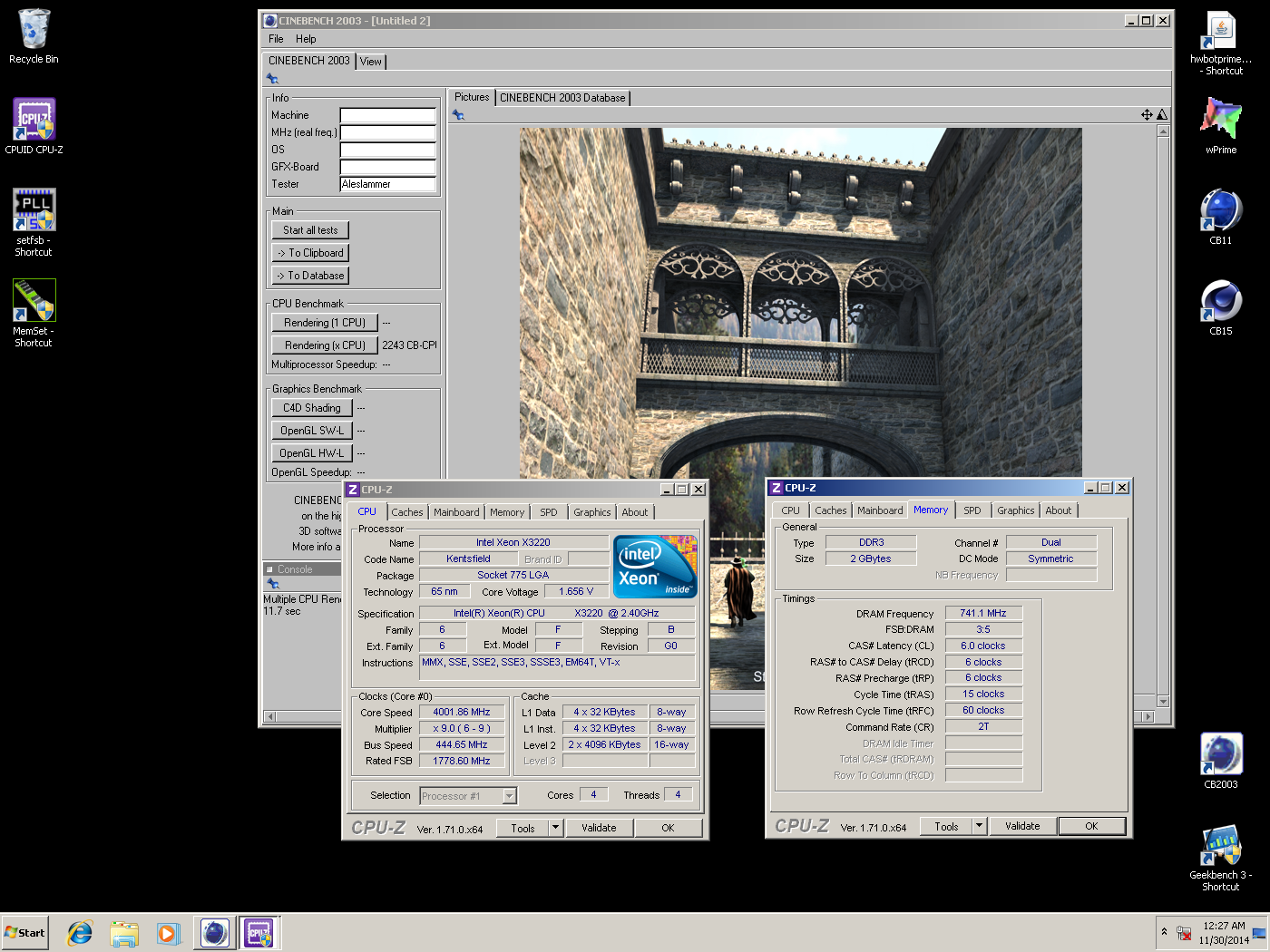
Task: Open Internet Explorer from the taskbar
Action: (80, 933)
